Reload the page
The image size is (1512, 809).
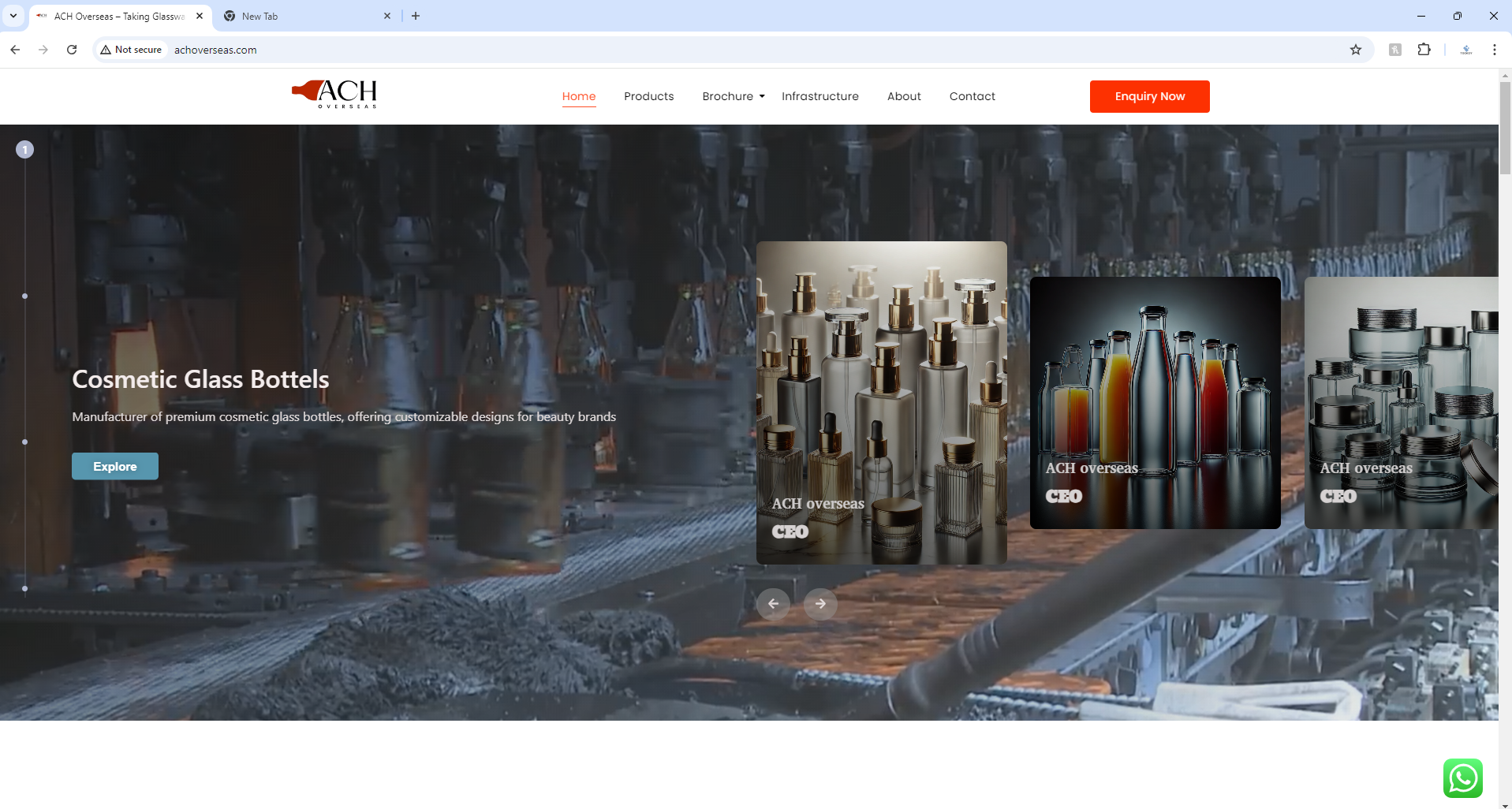coord(72,50)
